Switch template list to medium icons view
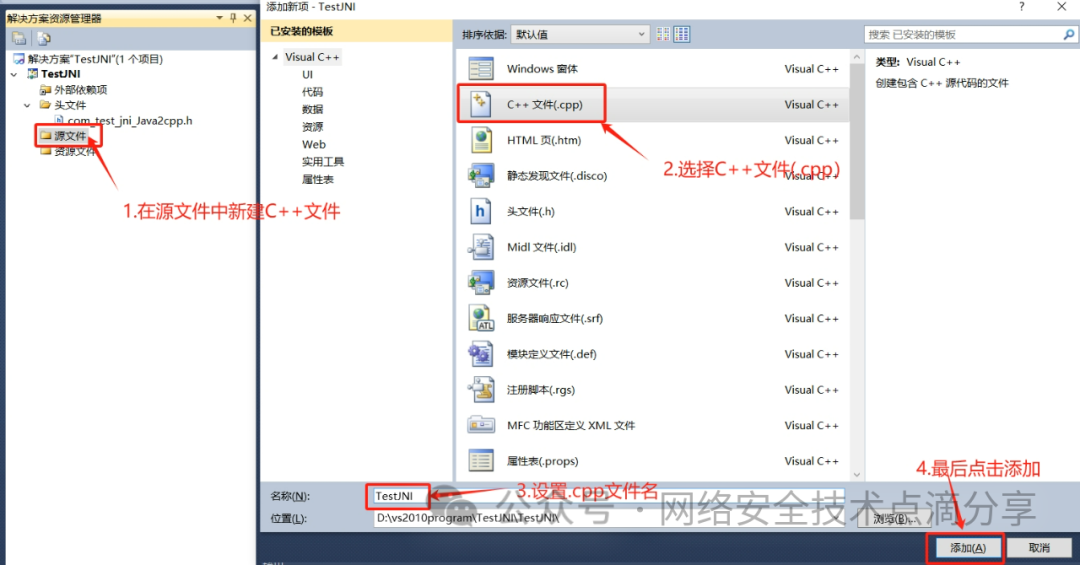 (x=682, y=34)
